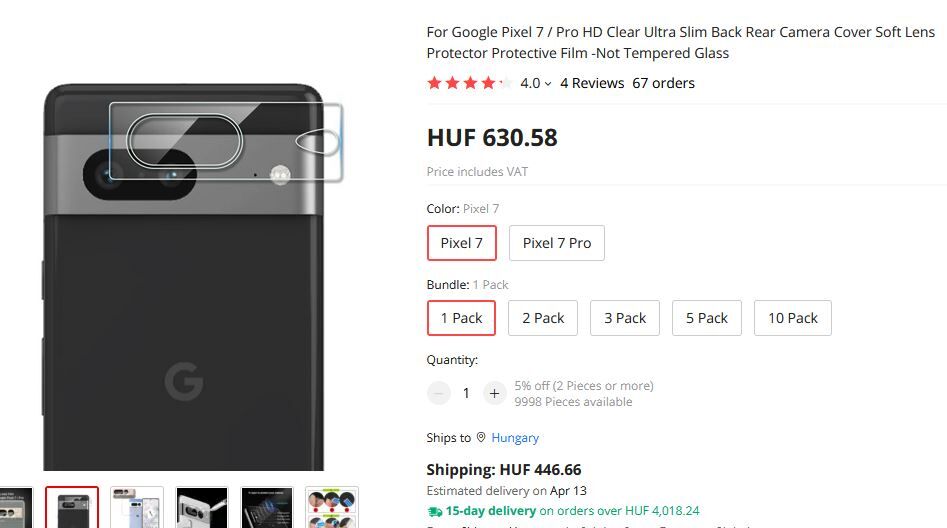Click the location pin icon by Hungary
The width and height of the screenshot is (947, 528).
point(481,438)
